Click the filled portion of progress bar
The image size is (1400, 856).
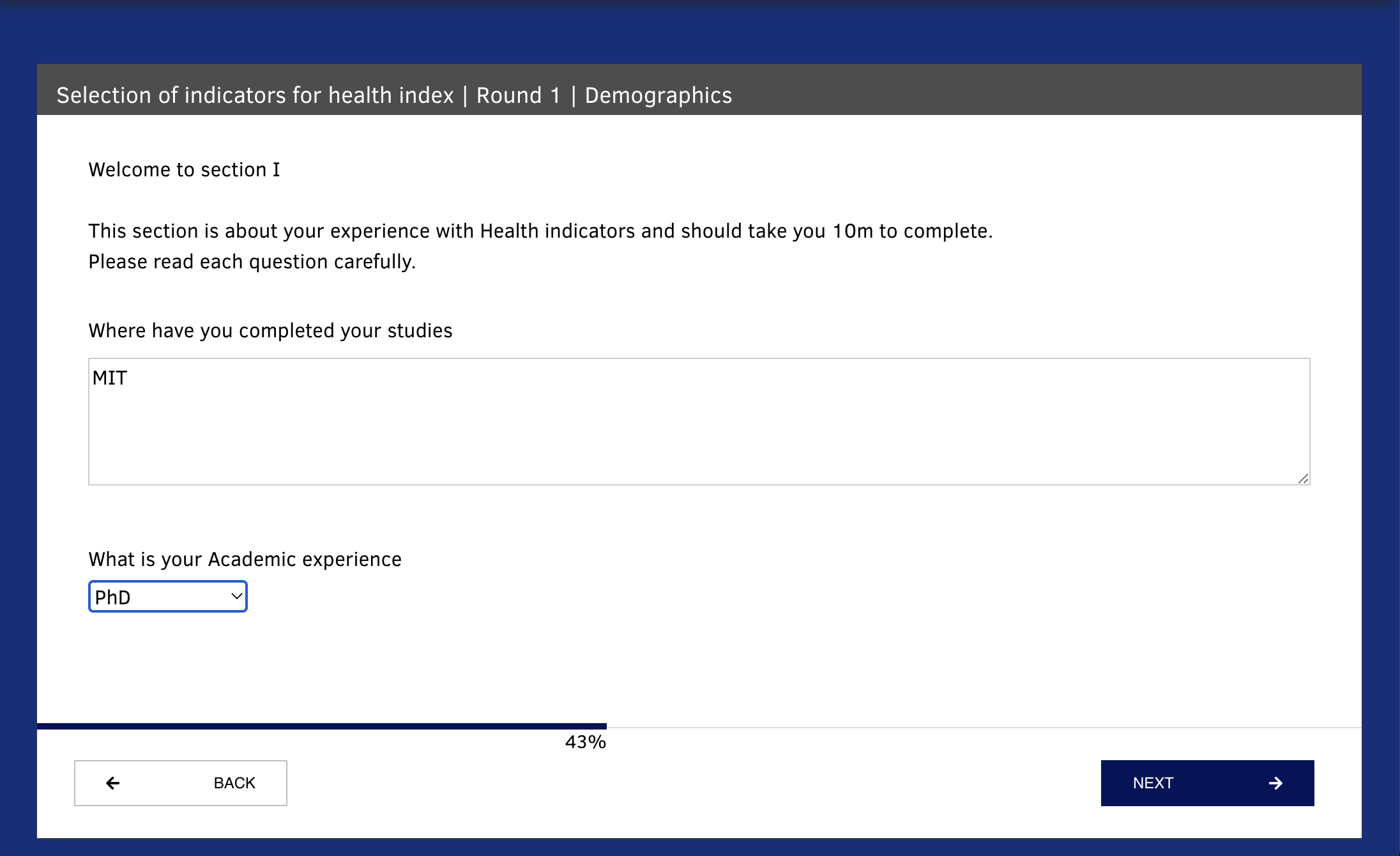(x=322, y=726)
